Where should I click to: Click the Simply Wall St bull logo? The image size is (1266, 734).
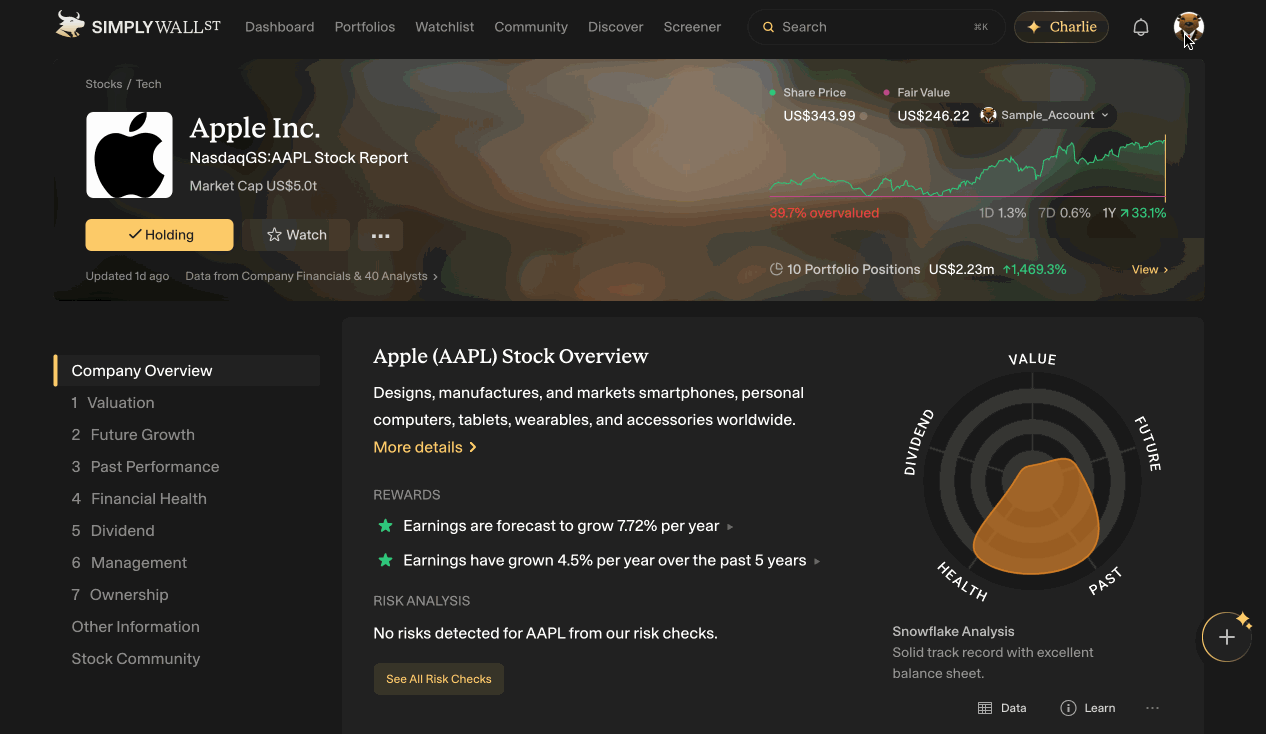coord(138,26)
